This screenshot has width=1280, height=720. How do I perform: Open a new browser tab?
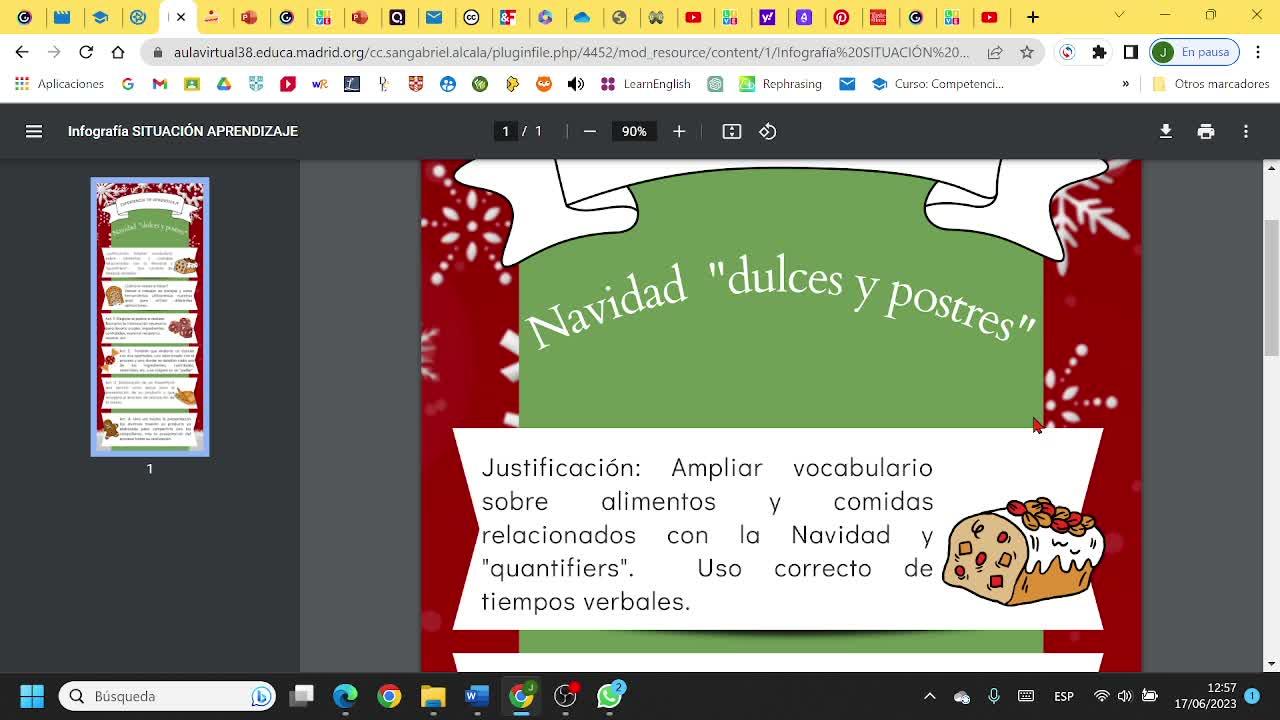tap(1033, 17)
